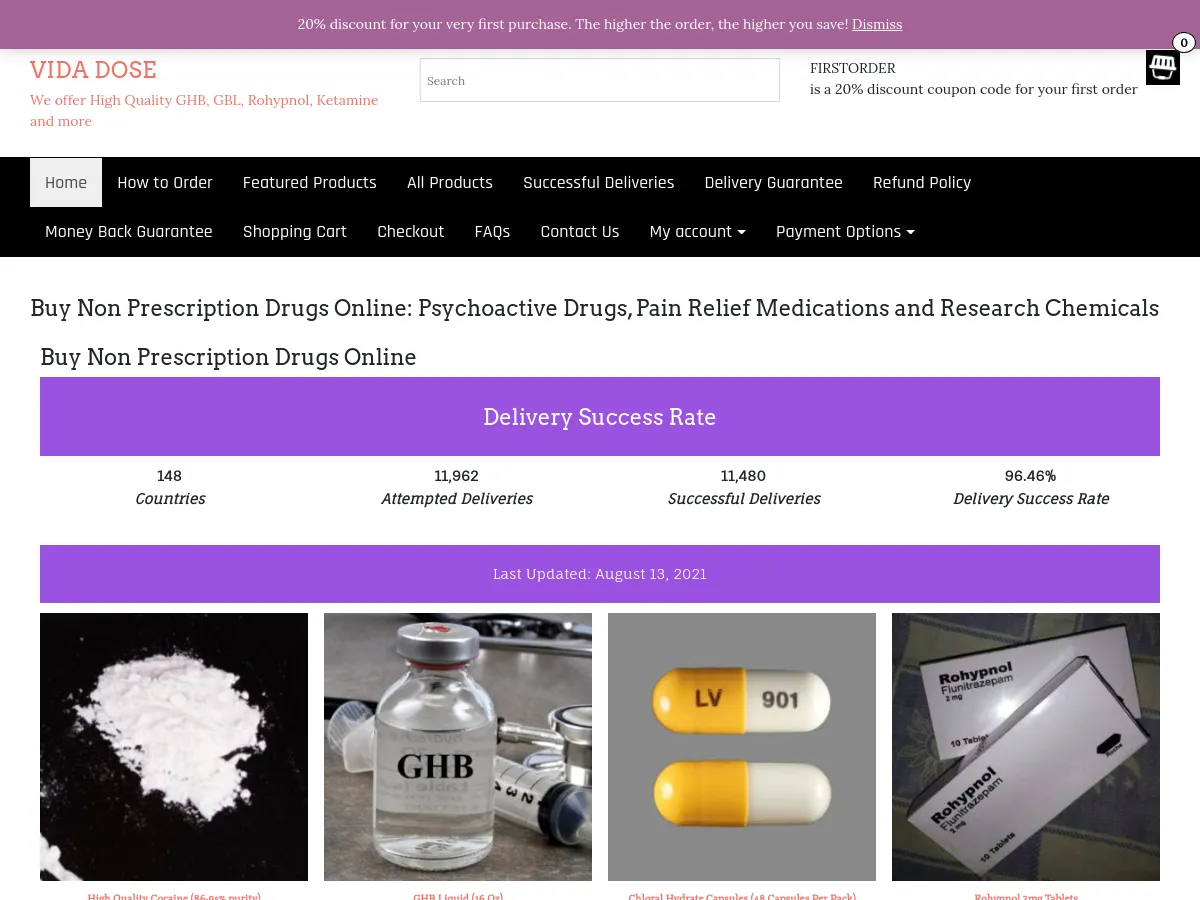Go to the Shopping Cart menu item
The image size is (1200, 900).
295,231
